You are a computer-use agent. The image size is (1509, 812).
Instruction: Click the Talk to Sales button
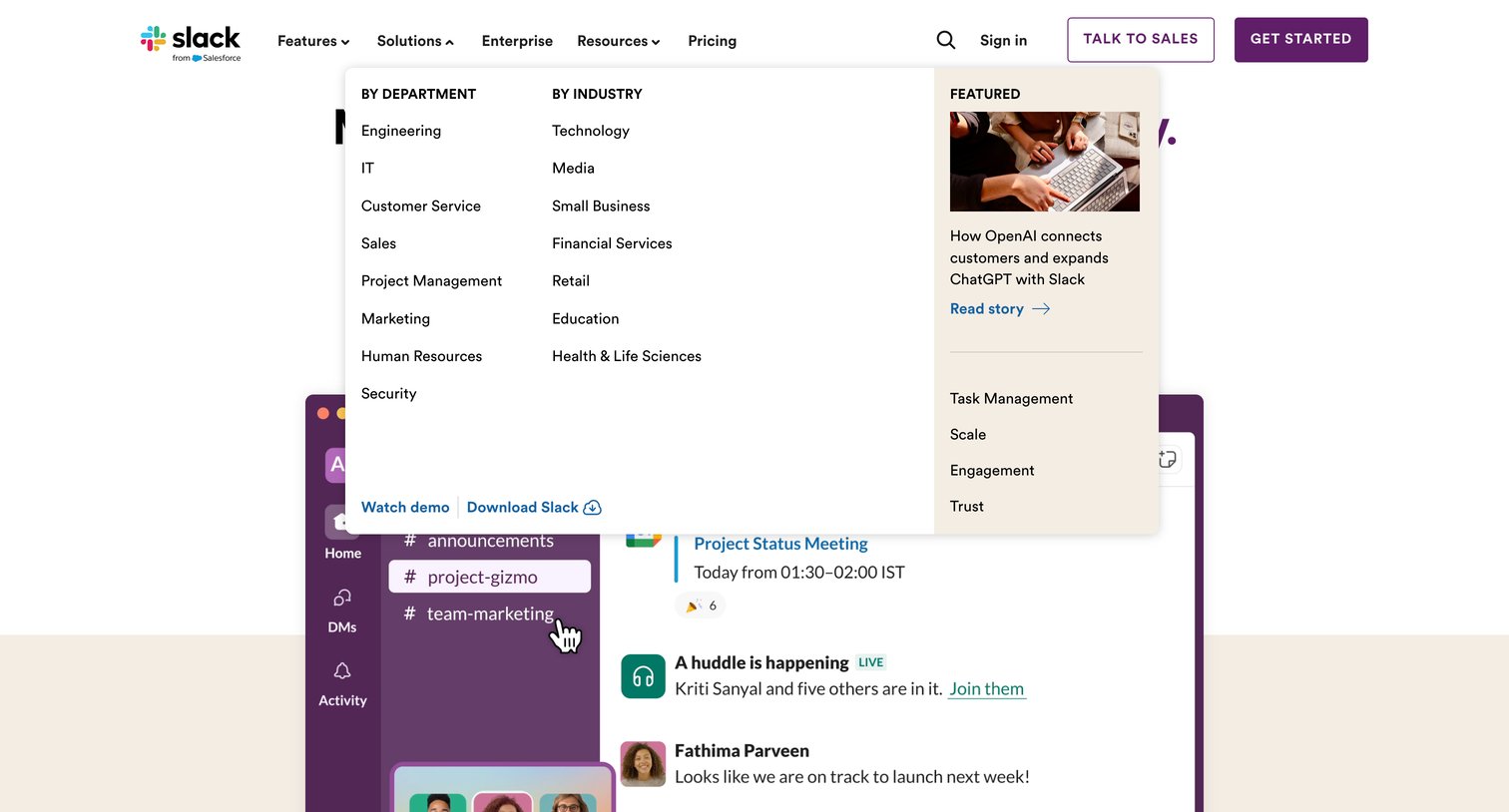coord(1141,40)
